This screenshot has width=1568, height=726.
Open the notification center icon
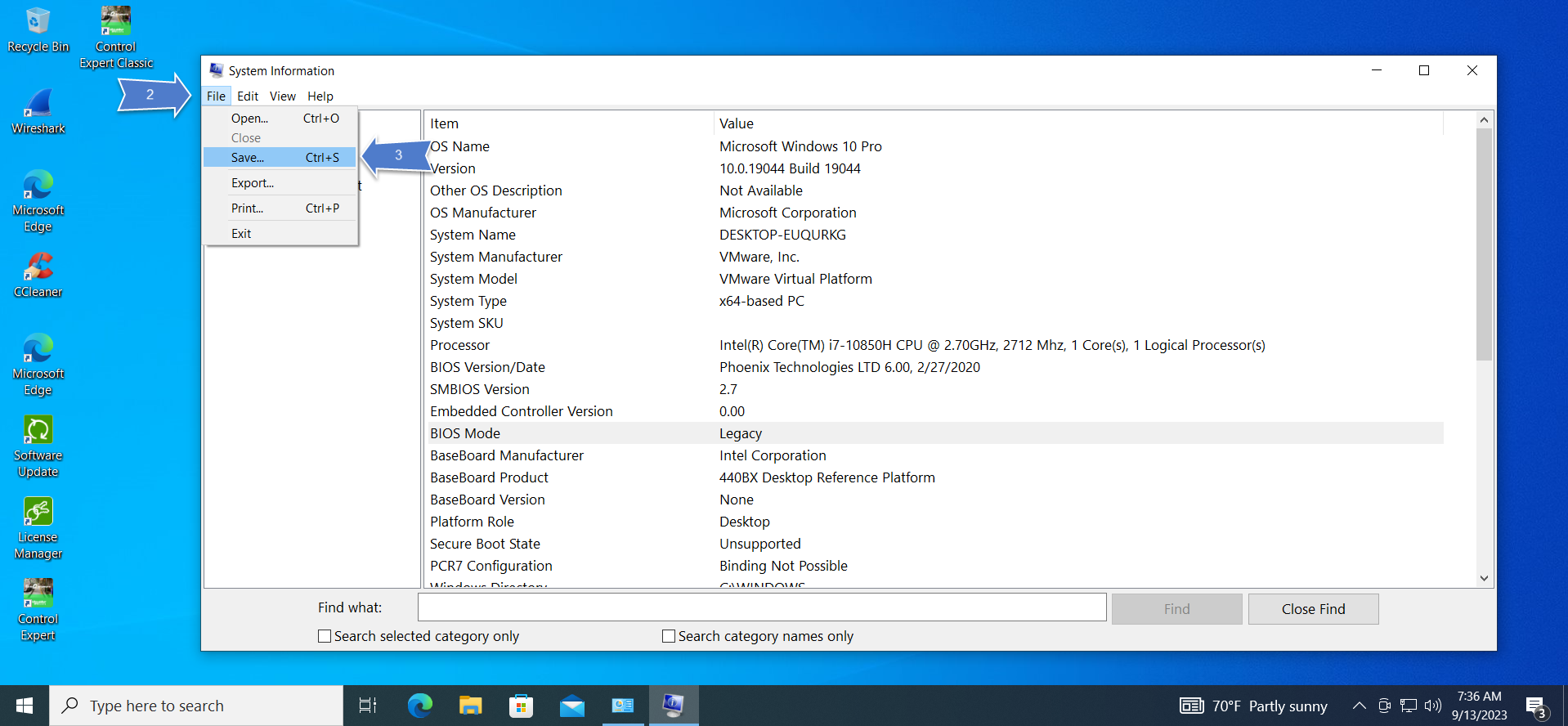(x=1536, y=706)
